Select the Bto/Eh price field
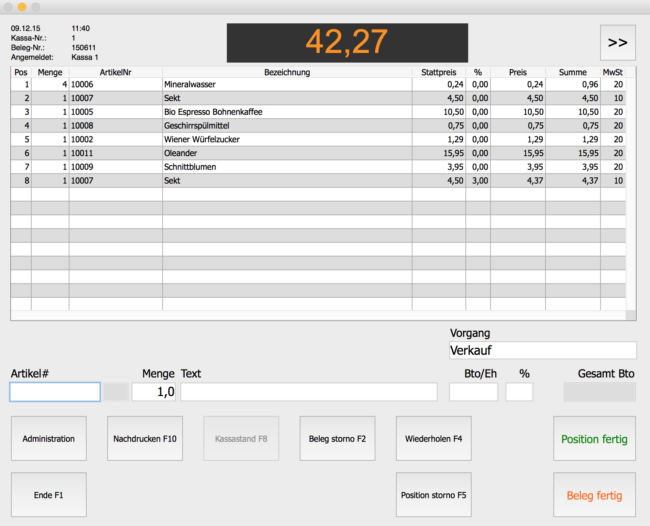The image size is (650, 526). (x=473, y=392)
